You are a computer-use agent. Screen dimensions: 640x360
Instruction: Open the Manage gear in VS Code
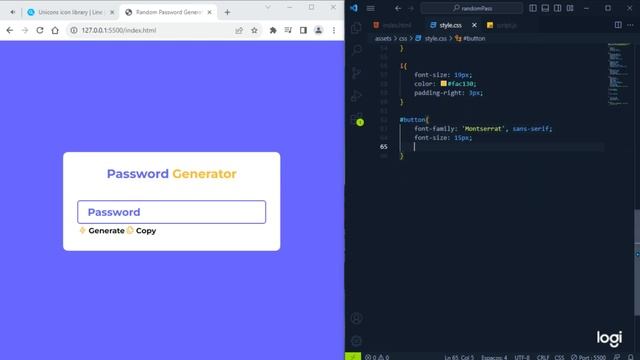[x=356, y=340]
